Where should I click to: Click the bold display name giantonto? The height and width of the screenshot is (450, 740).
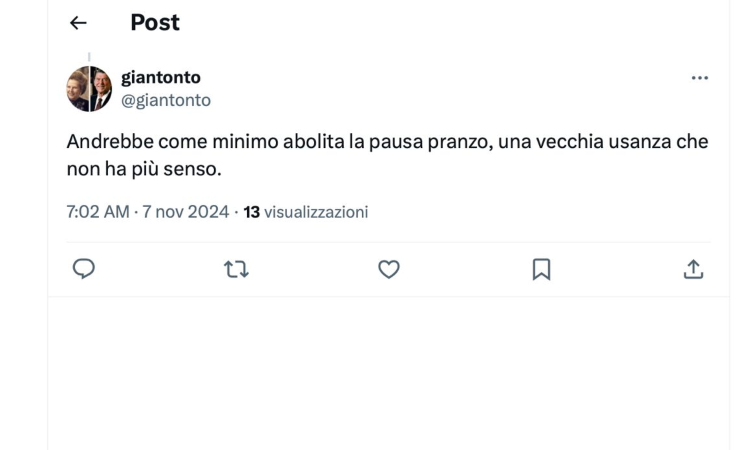(161, 77)
